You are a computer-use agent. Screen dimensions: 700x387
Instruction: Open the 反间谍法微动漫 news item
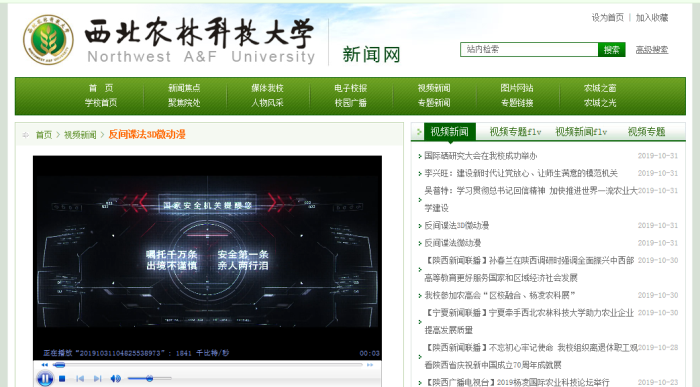point(452,243)
